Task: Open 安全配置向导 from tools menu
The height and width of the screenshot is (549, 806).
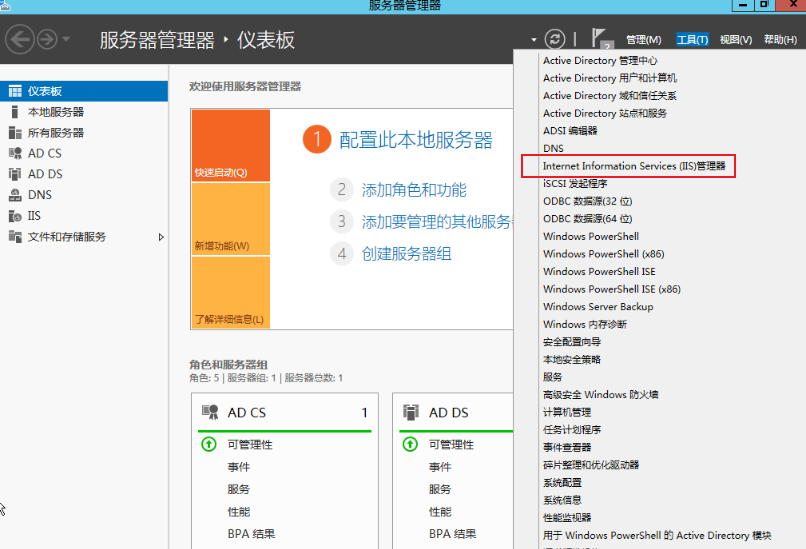Action: [572, 342]
